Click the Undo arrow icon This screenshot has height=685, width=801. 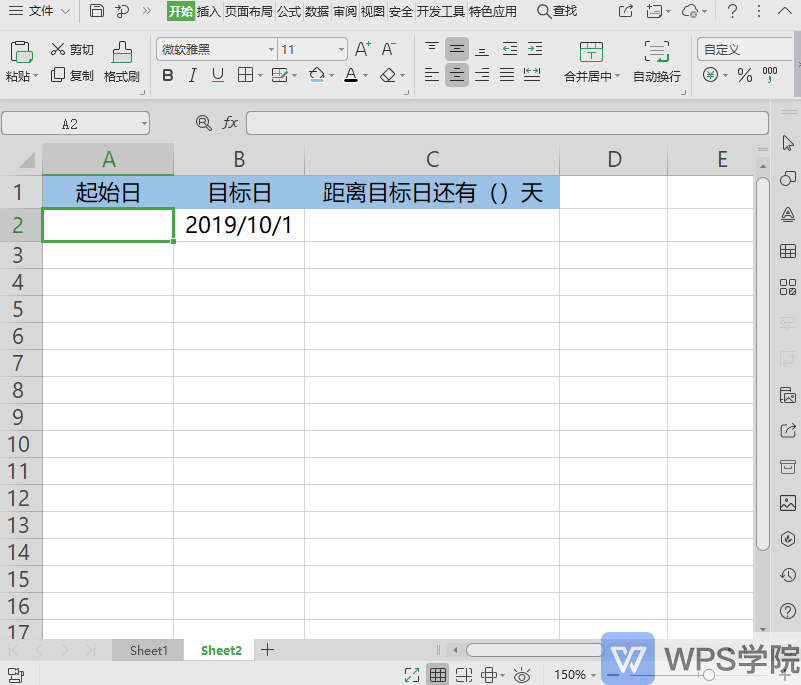[x=122, y=11]
